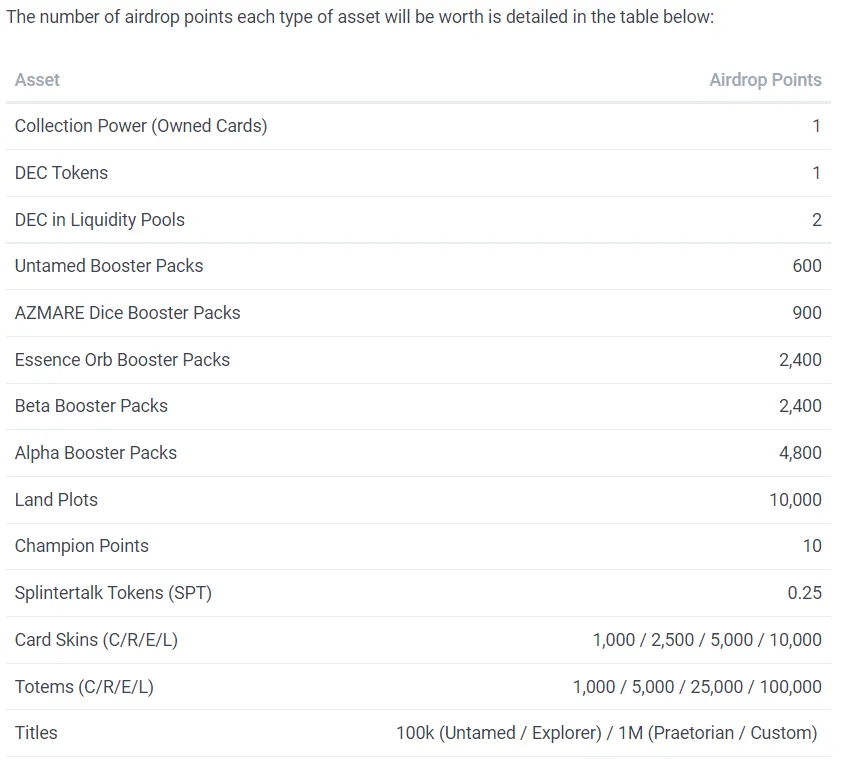Click the Airdrop Points column header
This screenshot has width=847, height=771.
tap(765, 80)
